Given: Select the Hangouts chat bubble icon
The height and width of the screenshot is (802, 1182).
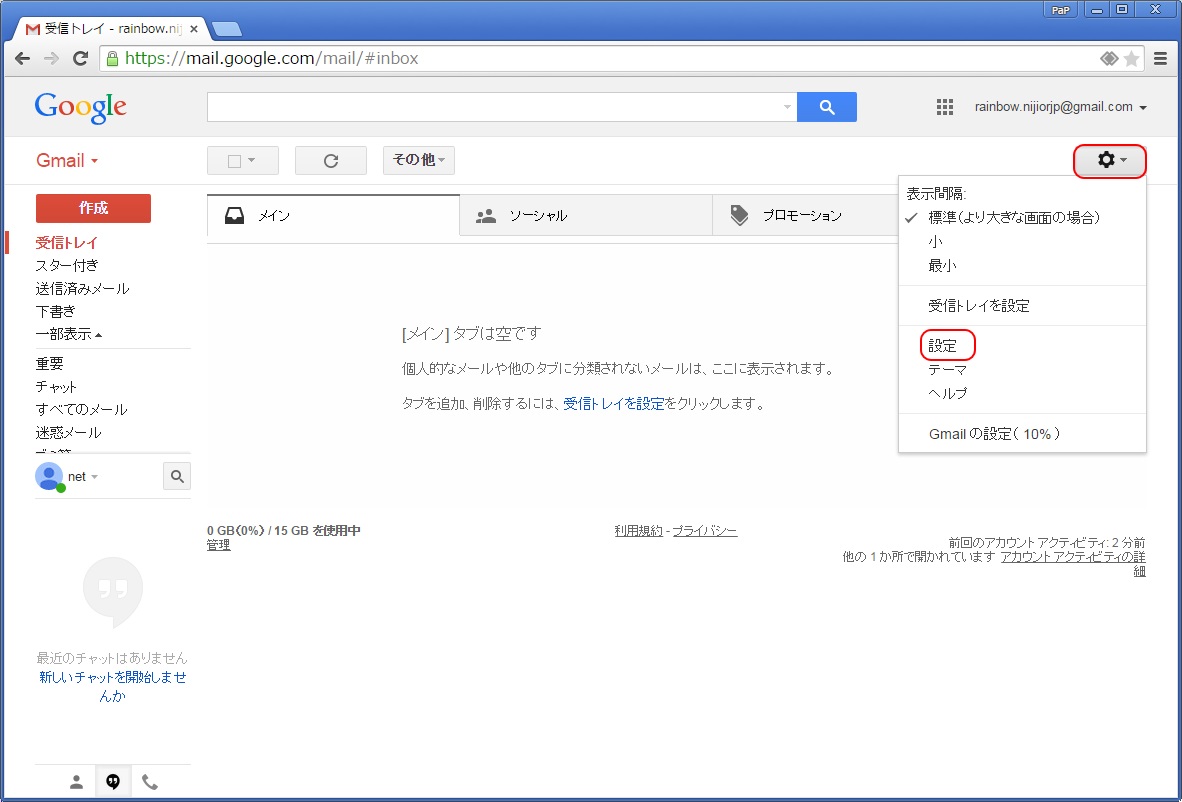Looking at the screenshot, I should click(113, 782).
